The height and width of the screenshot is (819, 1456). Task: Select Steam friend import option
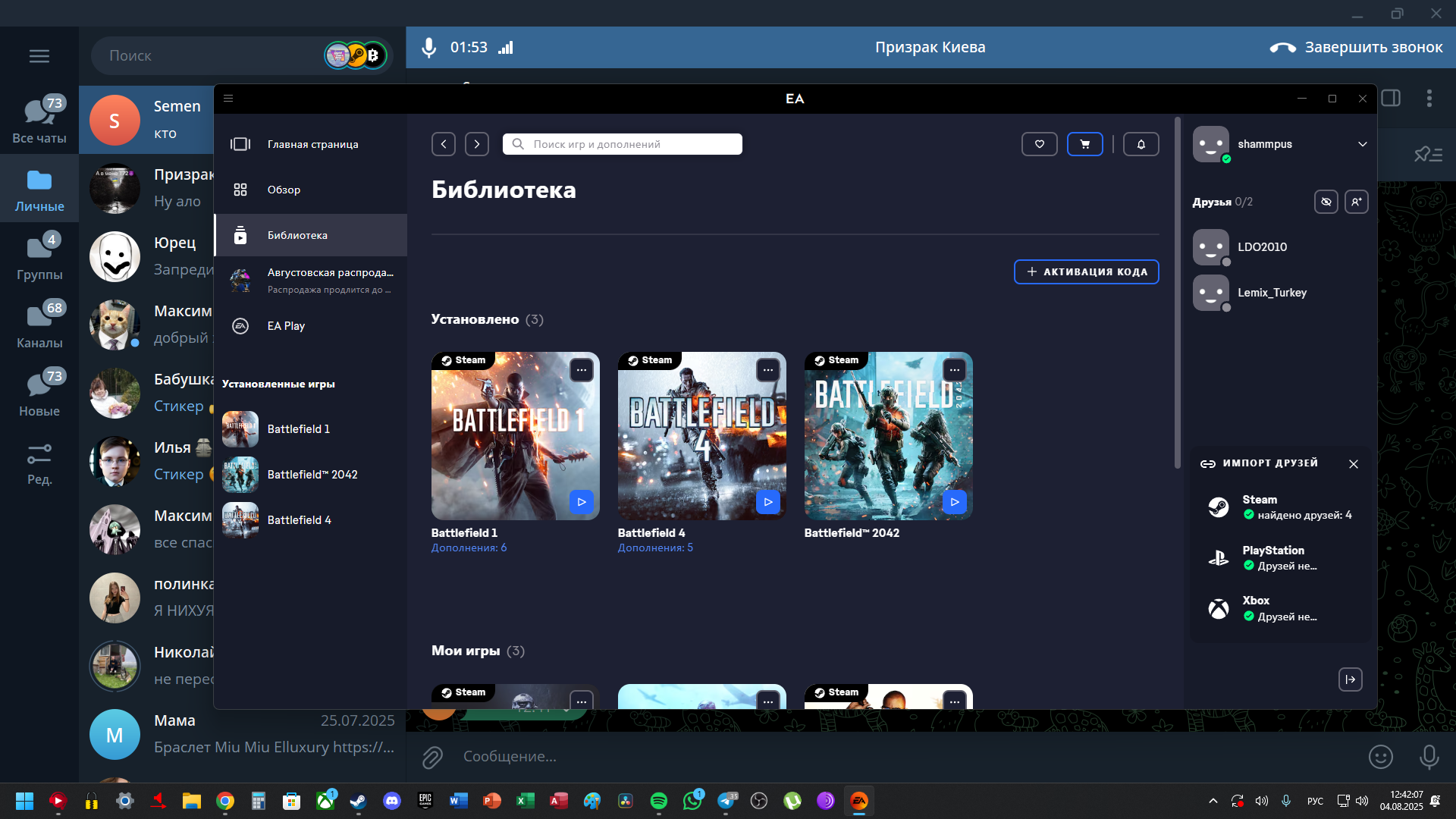(x=1282, y=507)
